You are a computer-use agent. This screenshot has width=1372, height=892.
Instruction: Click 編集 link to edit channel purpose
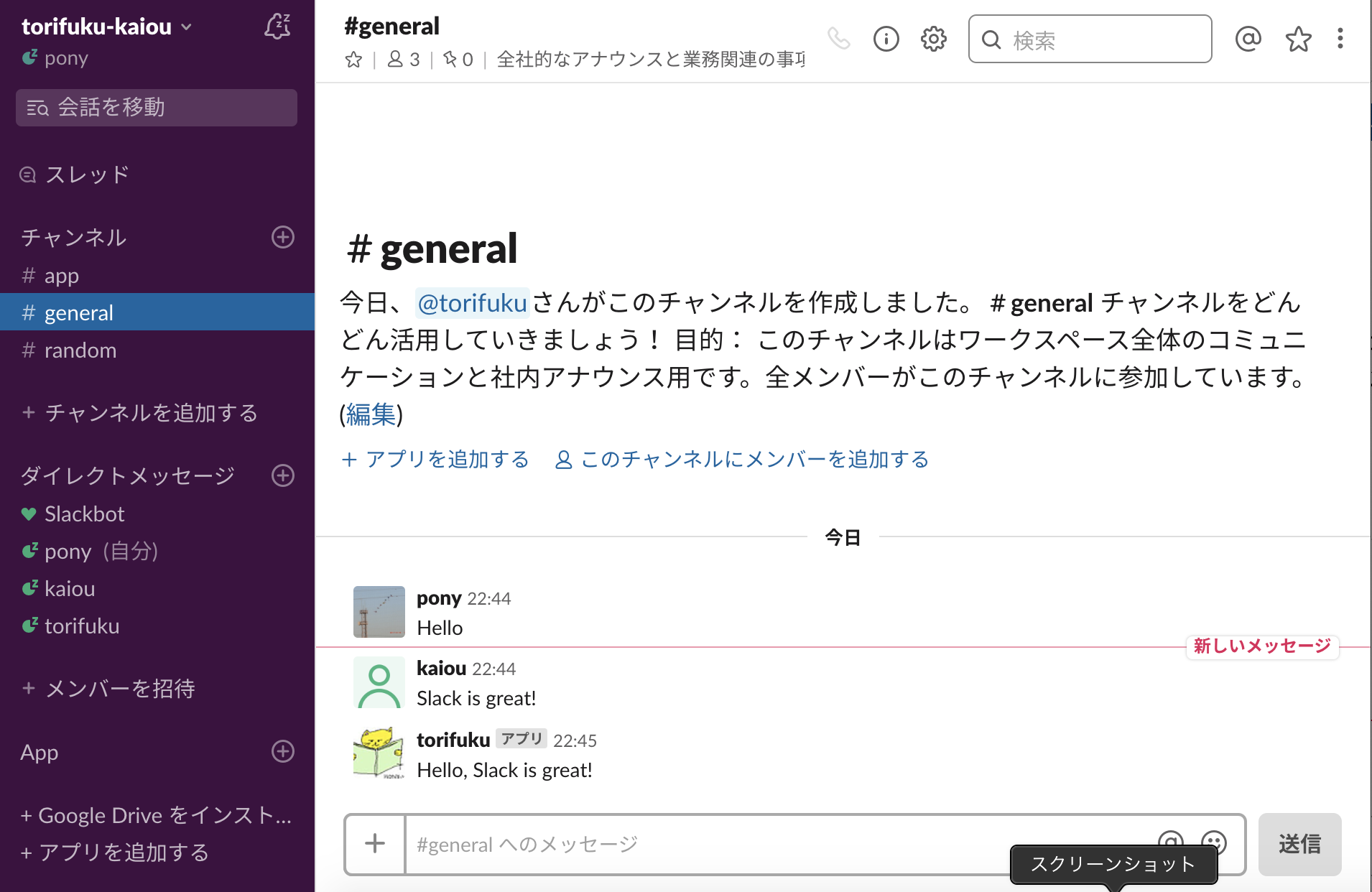(x=371, y=415)
